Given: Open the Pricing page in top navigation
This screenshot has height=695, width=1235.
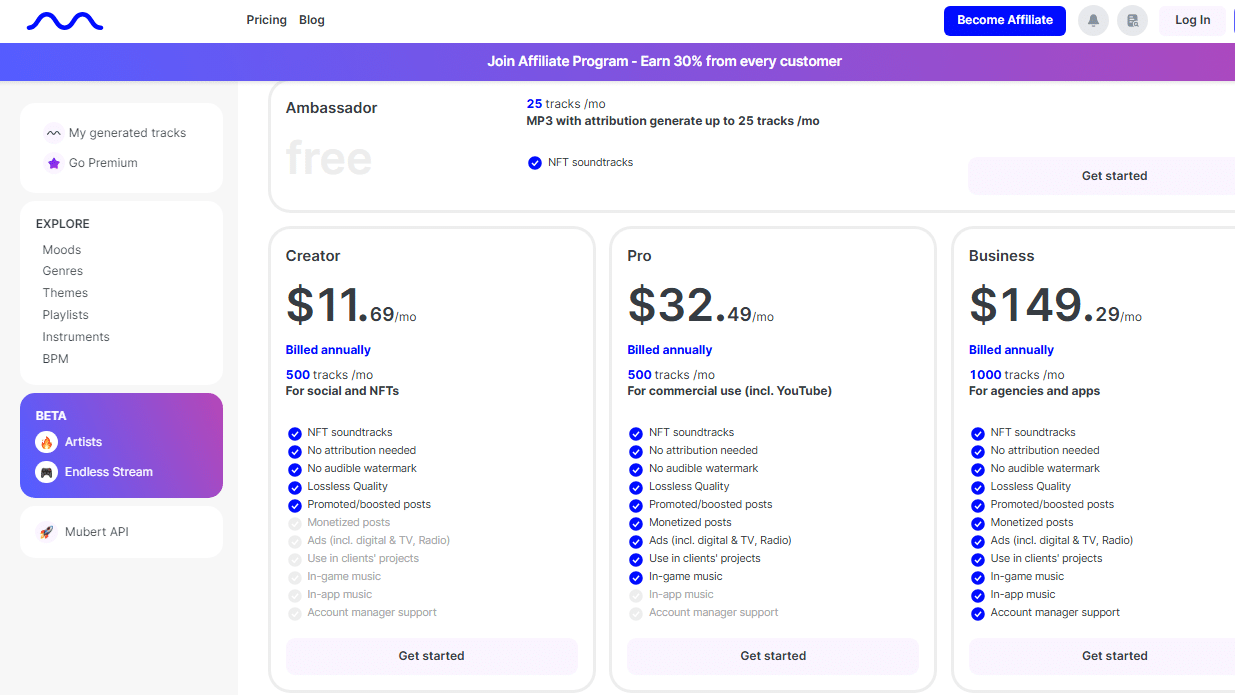Looking at the screenshot, I should click(x=266, y=20).
